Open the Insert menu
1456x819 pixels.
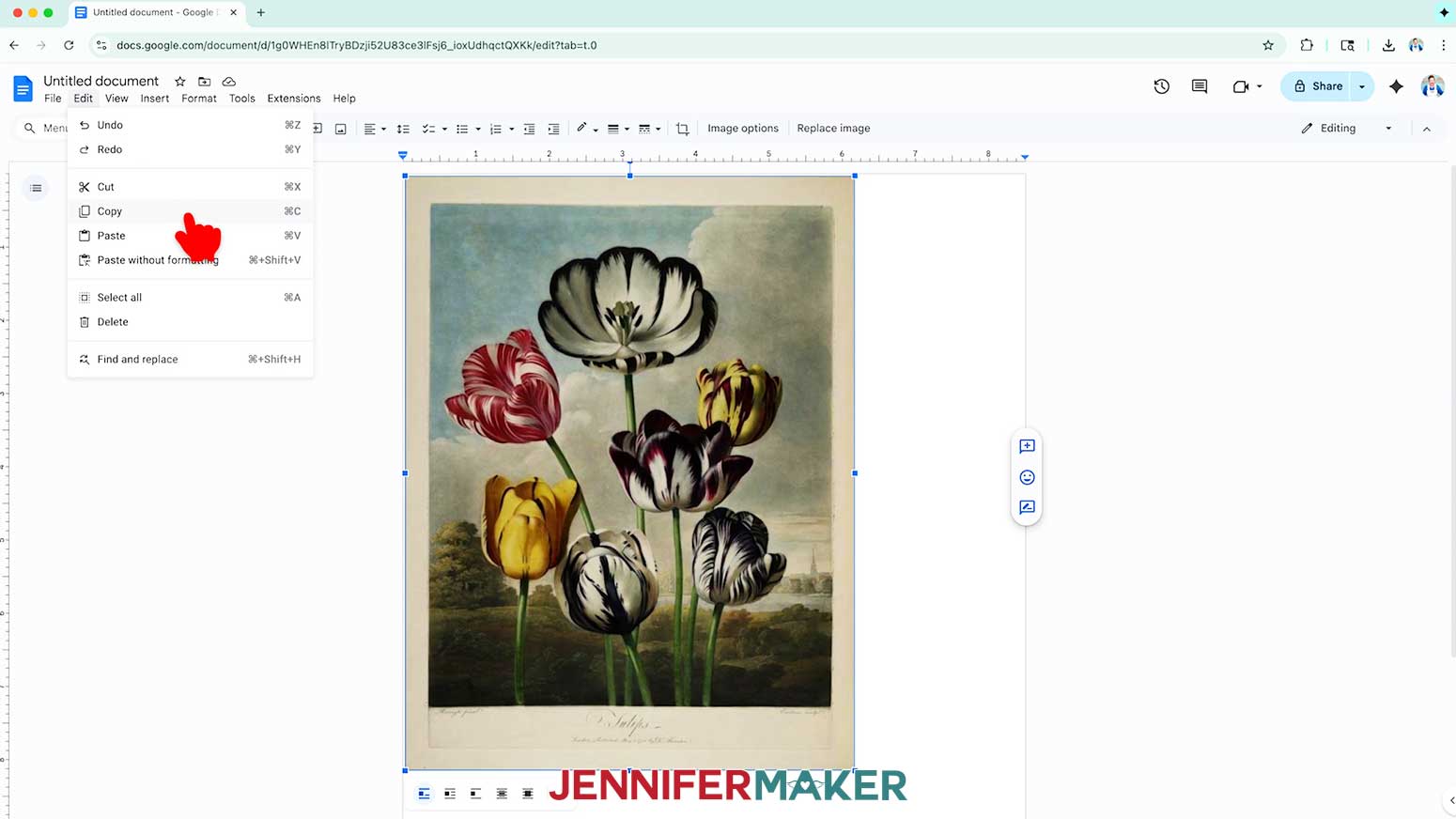(x=155, y=99)
